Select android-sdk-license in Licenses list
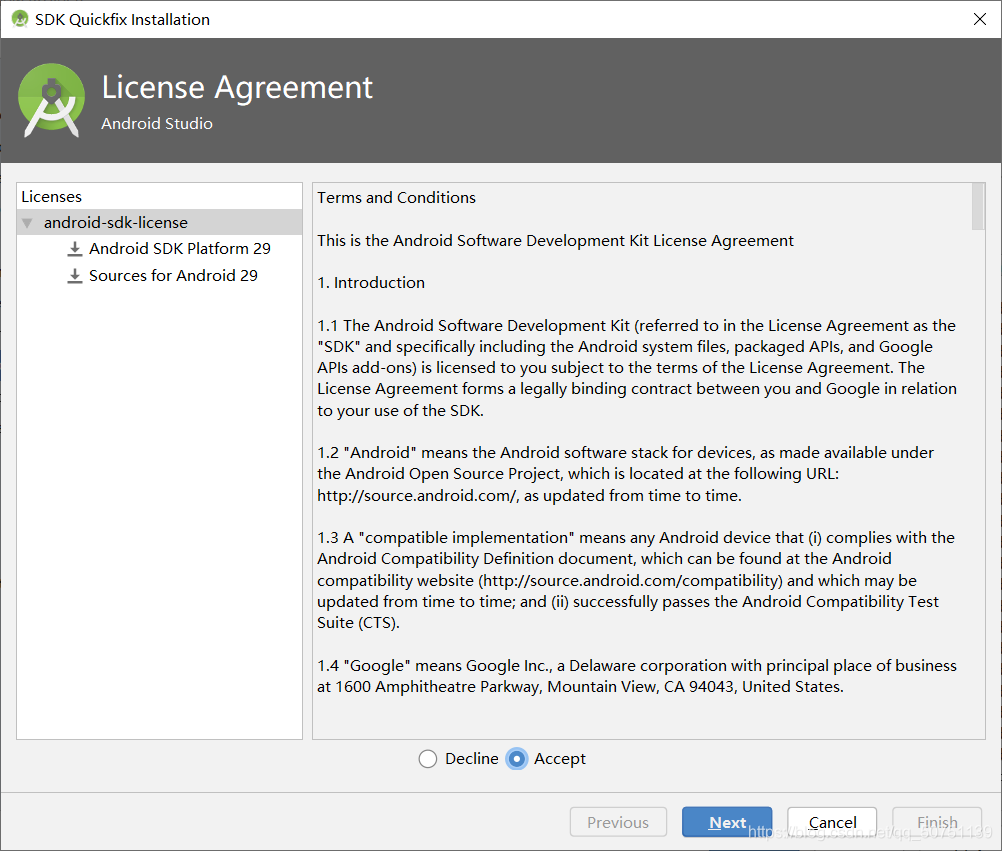 [159, 222]
